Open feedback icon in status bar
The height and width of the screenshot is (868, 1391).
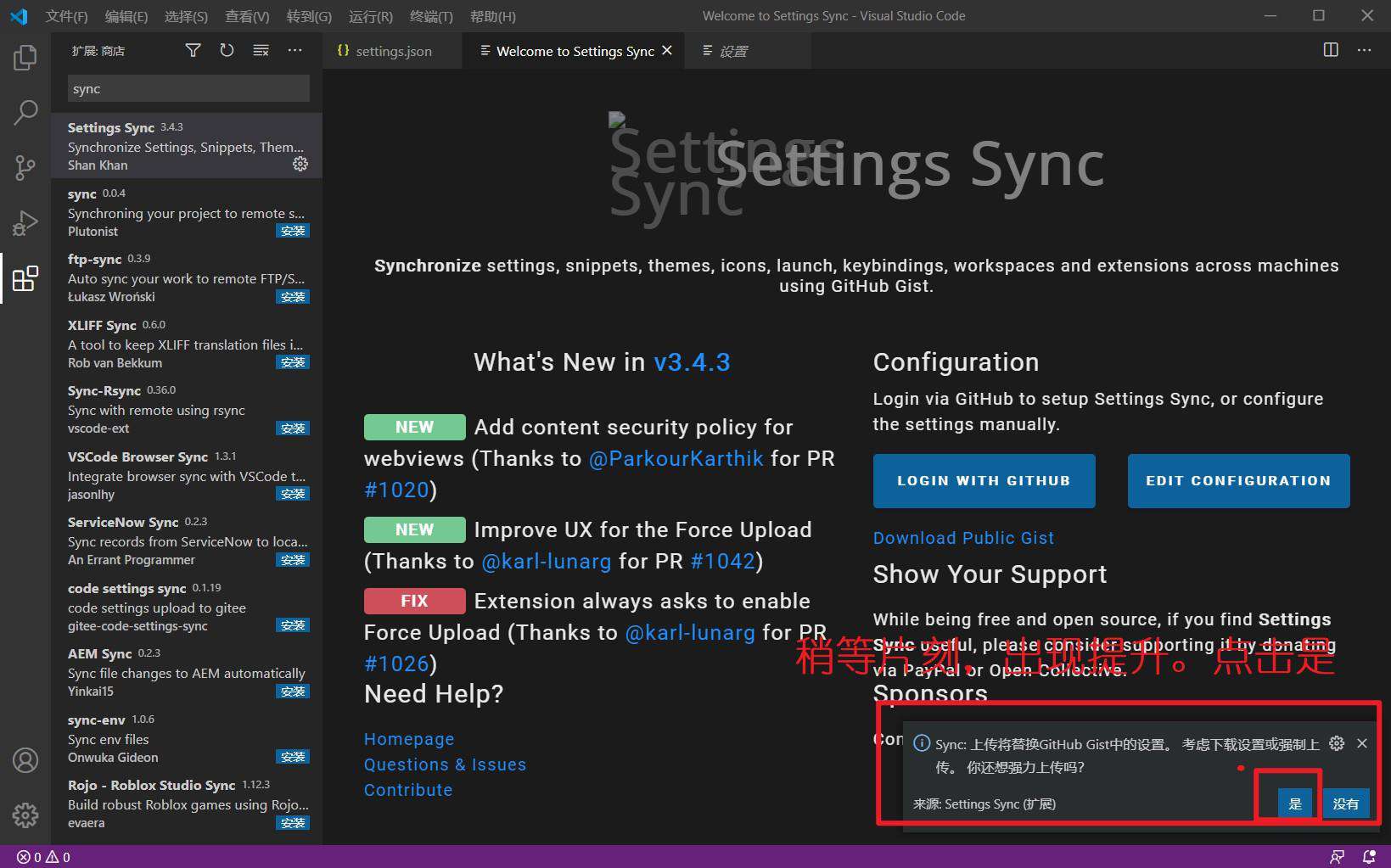point(1338,857)
